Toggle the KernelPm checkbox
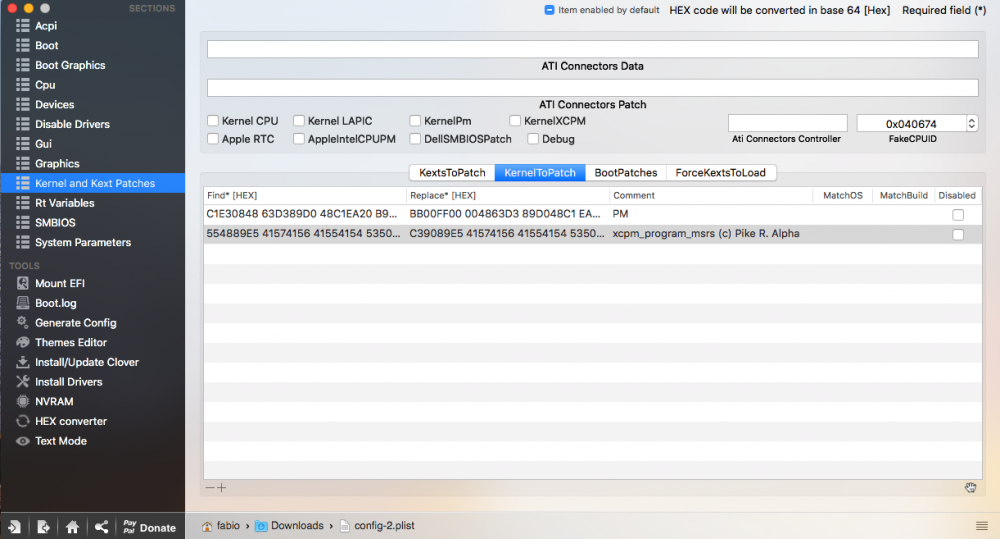The image size is (1000, 539). click(415, 121)
